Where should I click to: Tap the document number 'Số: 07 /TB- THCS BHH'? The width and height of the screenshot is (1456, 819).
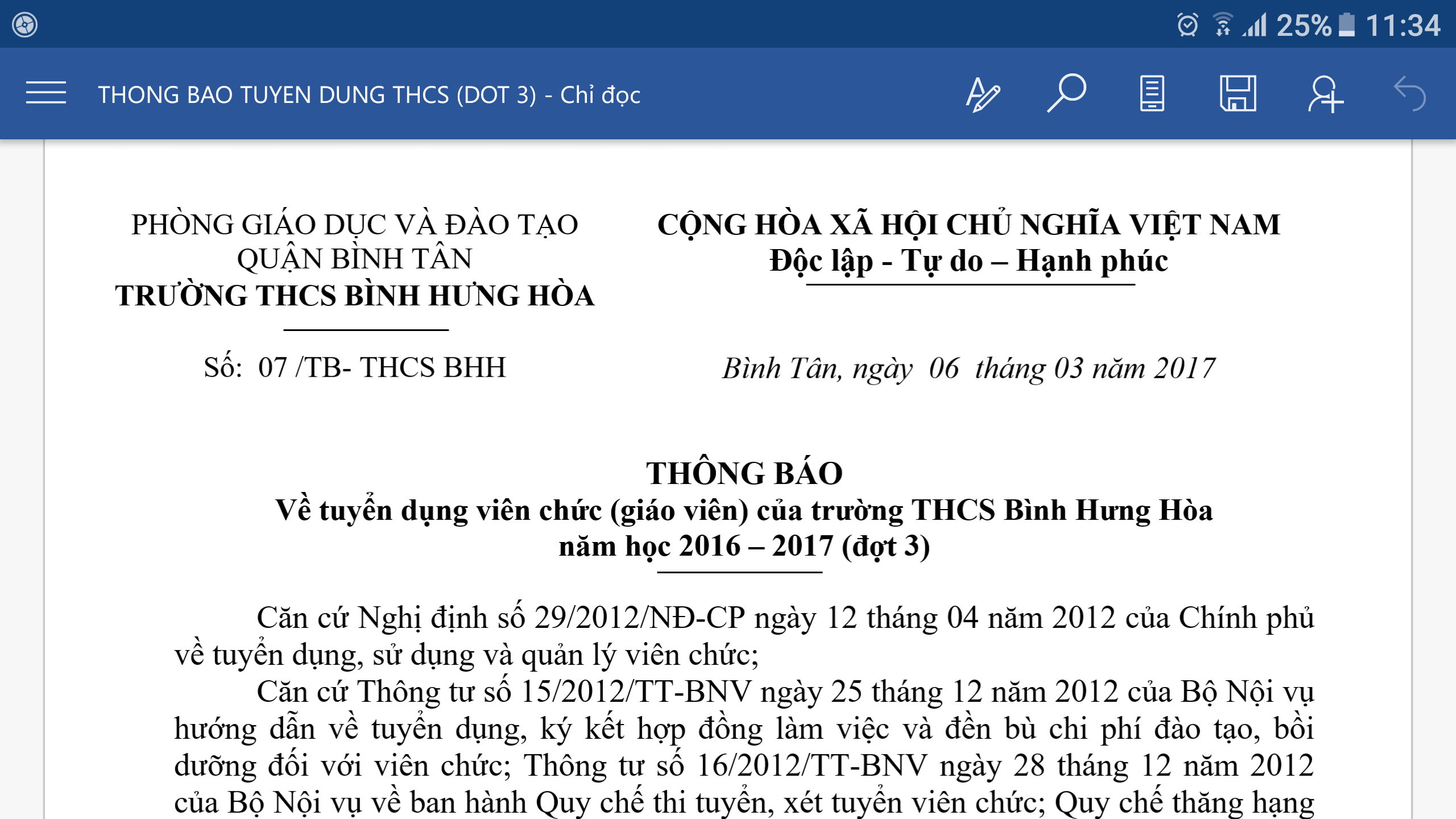(x=355, y=367)
